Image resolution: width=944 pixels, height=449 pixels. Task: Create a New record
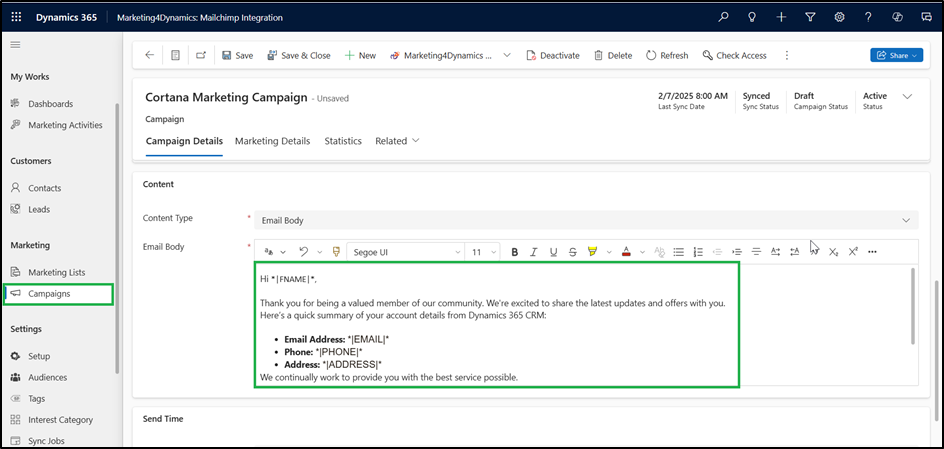pos(360,55)
